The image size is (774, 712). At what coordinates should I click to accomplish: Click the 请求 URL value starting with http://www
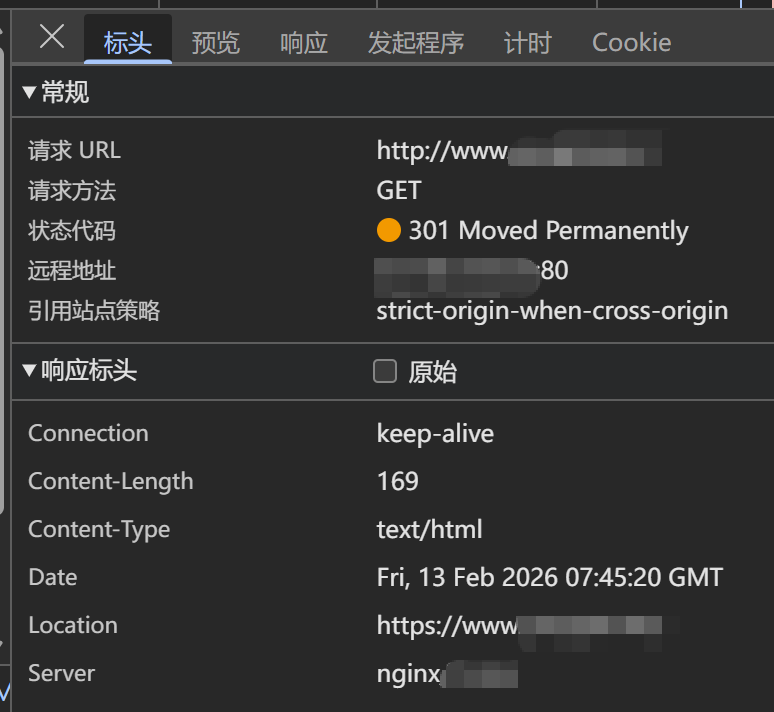(518, 151)
